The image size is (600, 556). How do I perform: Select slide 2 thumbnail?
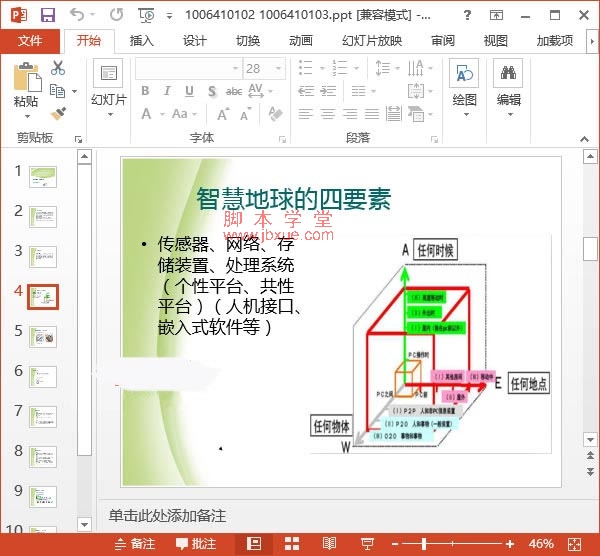tap(43, 217)
